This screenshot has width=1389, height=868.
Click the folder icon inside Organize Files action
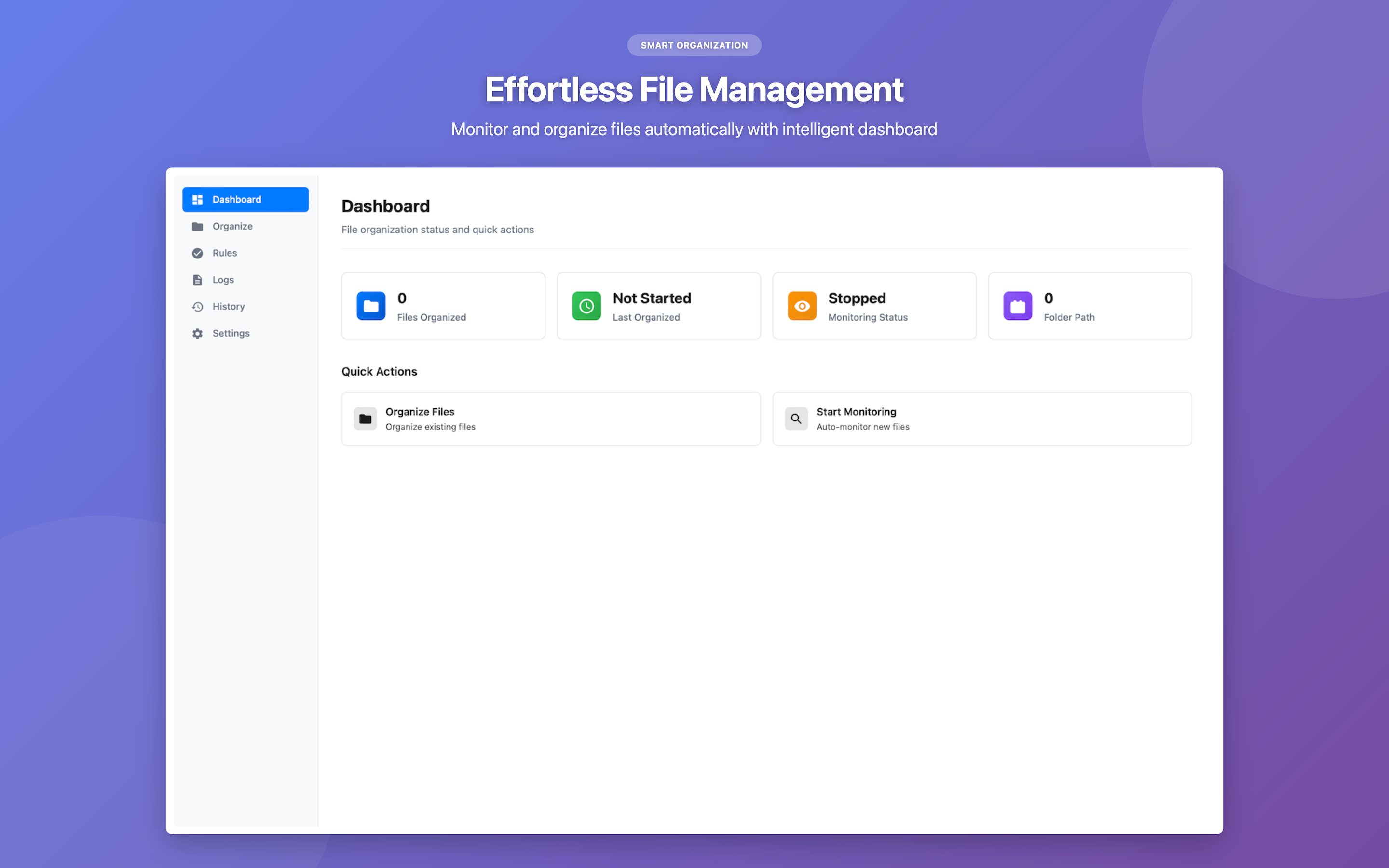[366, 419]
